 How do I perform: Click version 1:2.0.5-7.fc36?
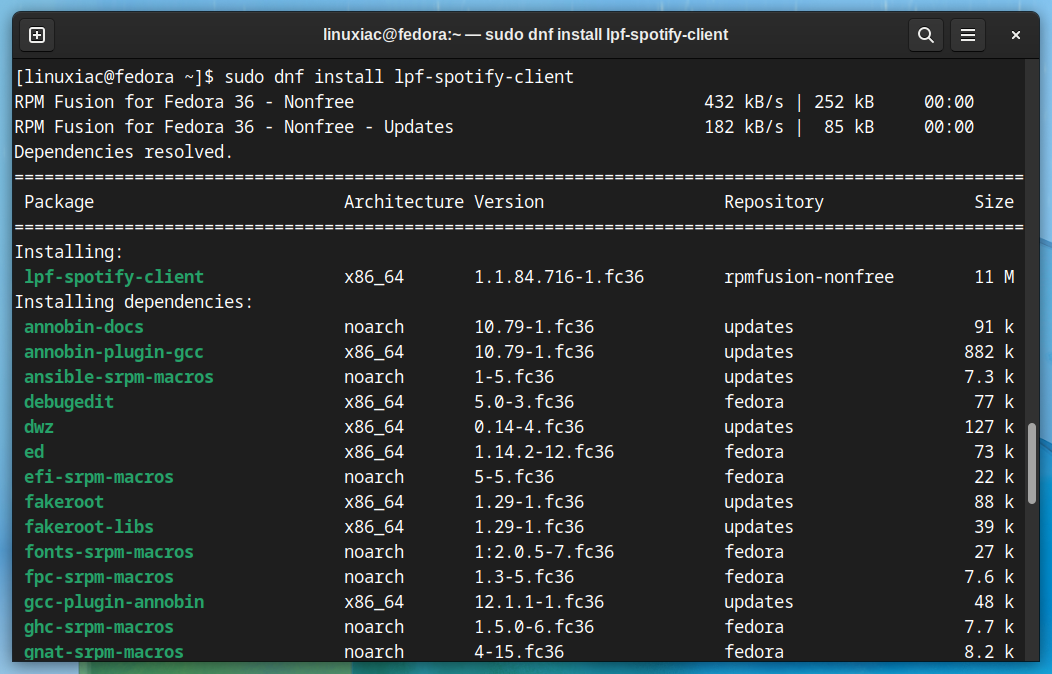pyautogui.click(x=544, y=552)
